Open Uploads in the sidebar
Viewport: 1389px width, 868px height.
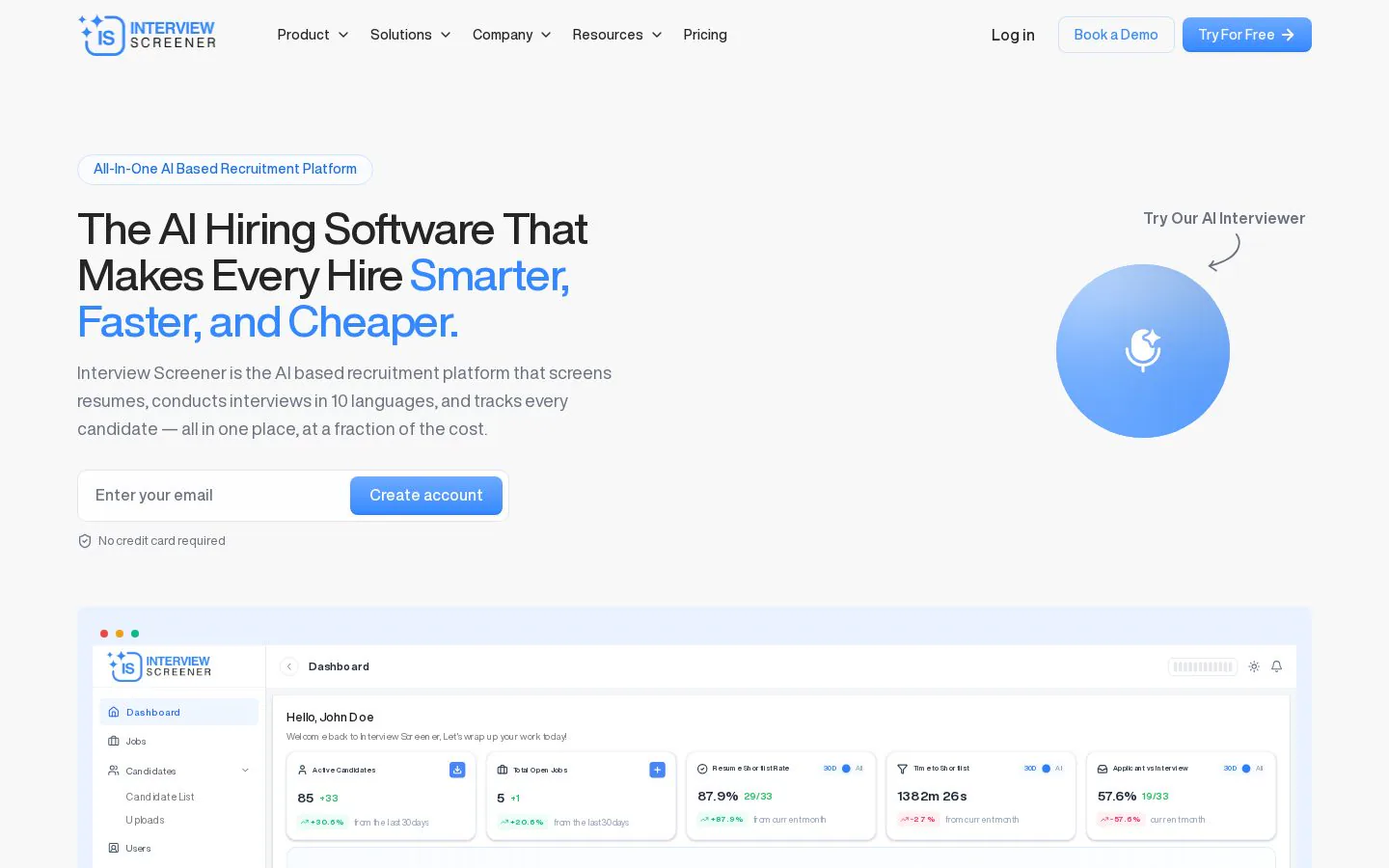pos(145,820)
